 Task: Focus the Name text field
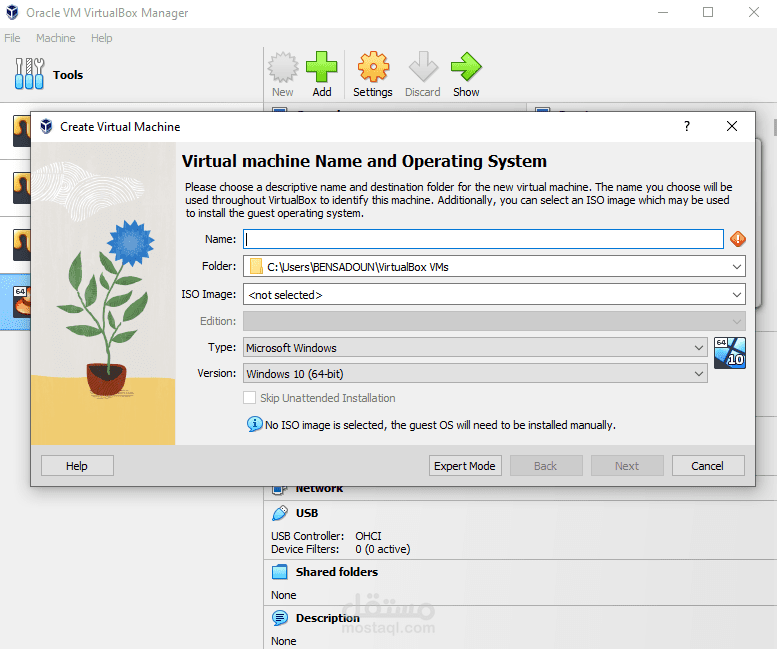483,239
